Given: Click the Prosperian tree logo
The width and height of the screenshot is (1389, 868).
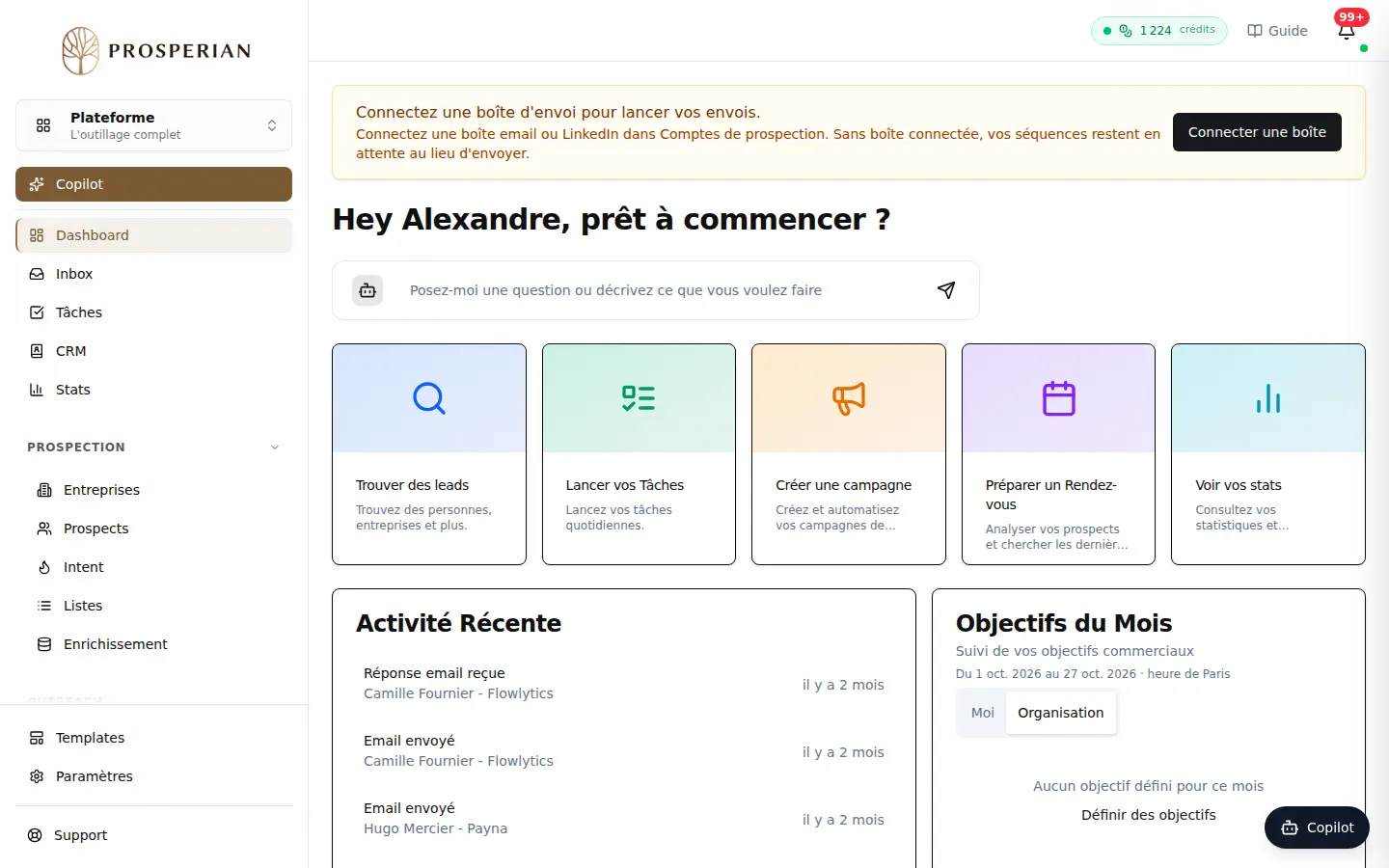Looking at the screenshot, I should tap(81, 51).
